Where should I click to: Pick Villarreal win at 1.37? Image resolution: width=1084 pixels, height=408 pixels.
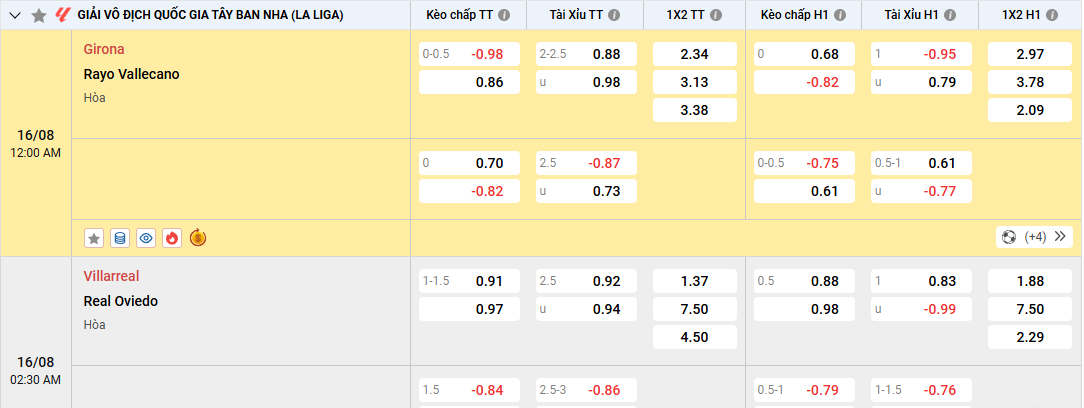coord(695,281)
